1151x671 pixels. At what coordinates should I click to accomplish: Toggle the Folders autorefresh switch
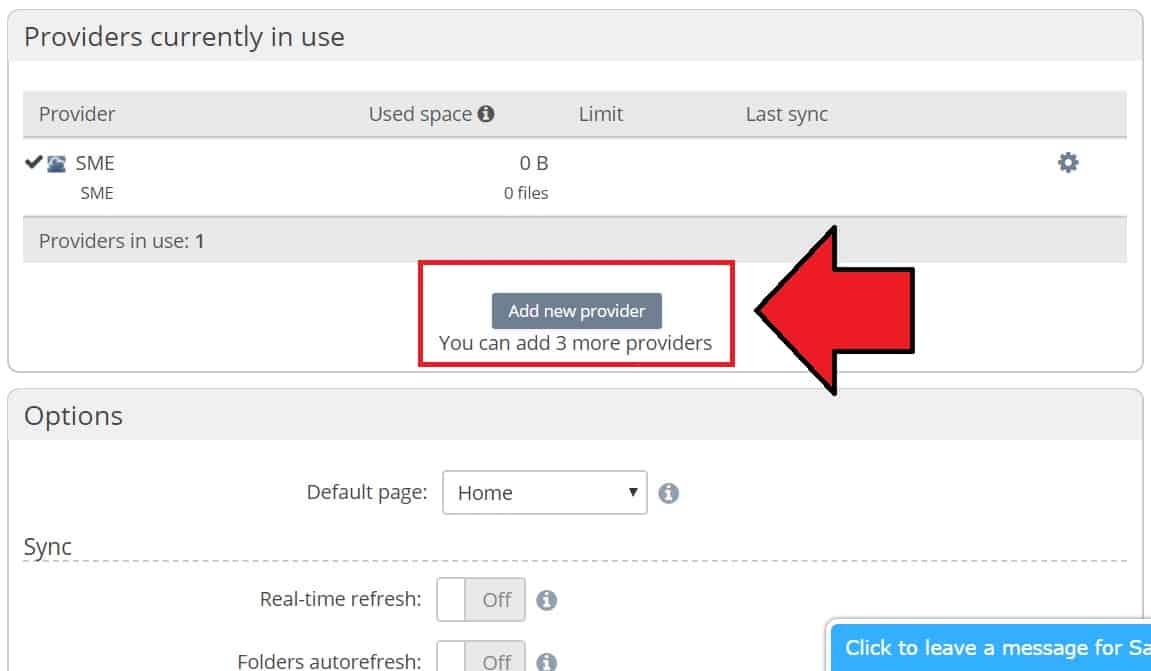tap(481, 656)
